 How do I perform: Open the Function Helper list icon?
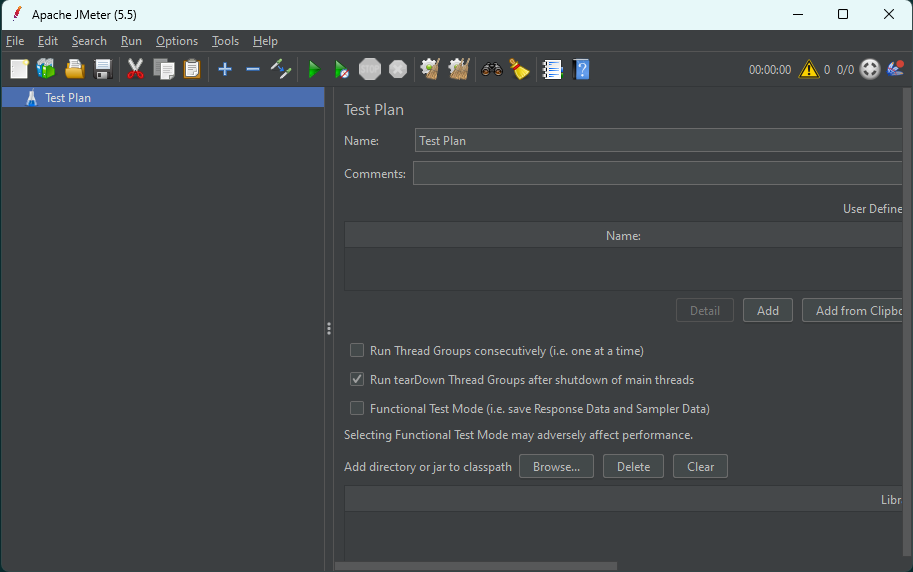coord(552,69)
